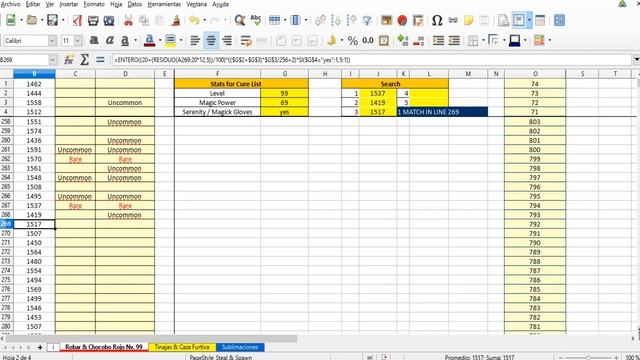Image resolution: width=640 pixels, height=360 pixels.
Task: Click the Clone formatting paintbrush icon
Action: (176, 20)
